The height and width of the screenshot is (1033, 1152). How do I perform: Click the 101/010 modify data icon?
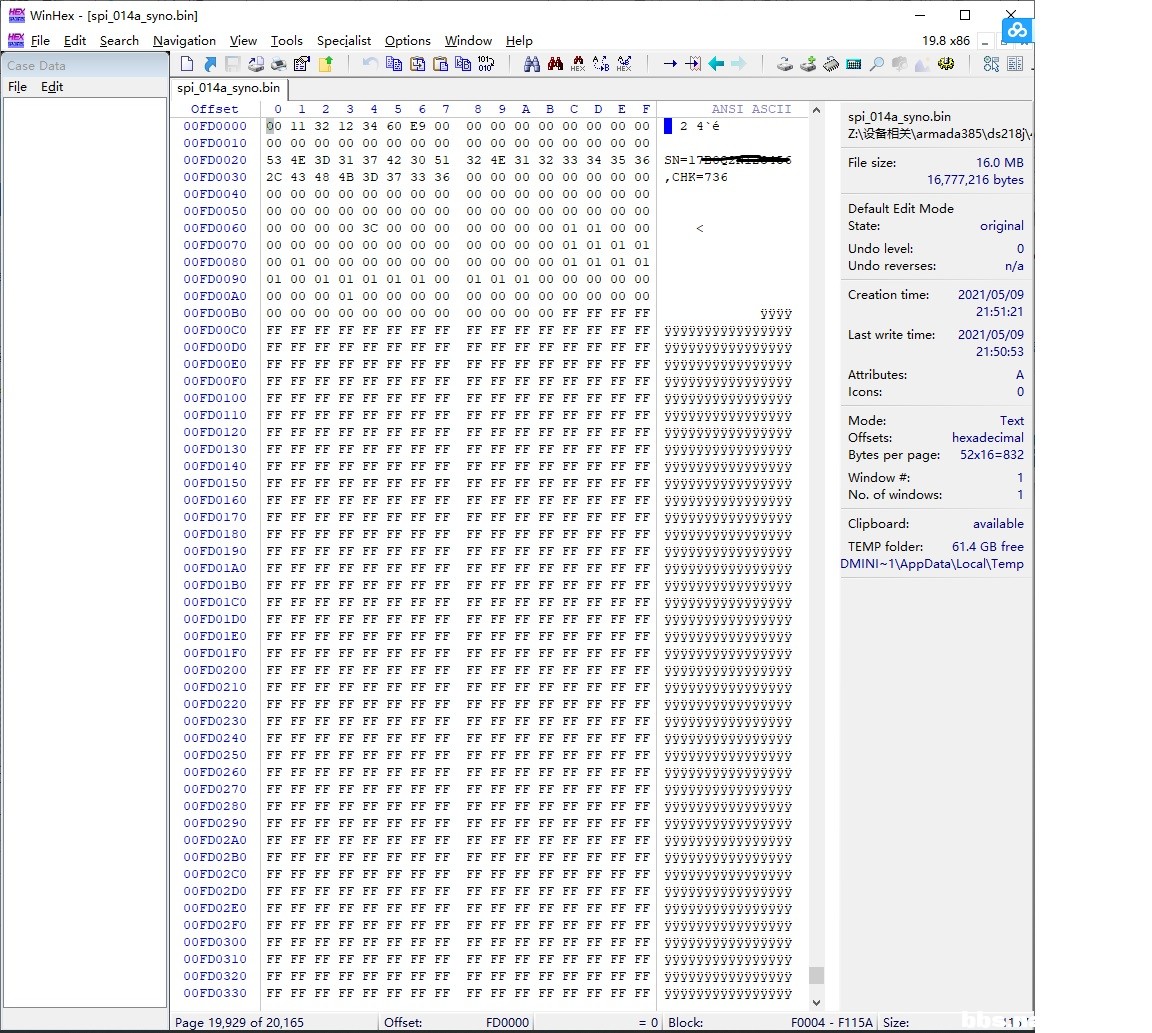pyautogui.click(x=486, y=64)
